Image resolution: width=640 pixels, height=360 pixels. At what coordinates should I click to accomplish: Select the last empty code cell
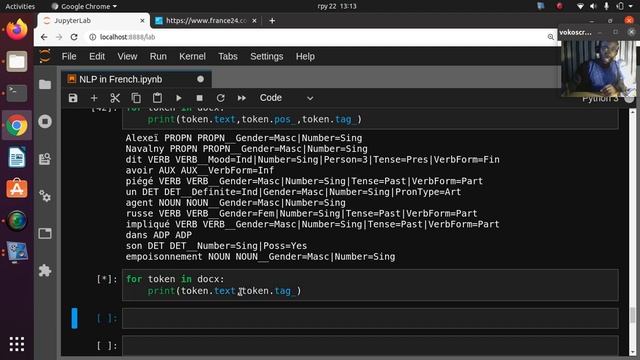tap(370, 345)
